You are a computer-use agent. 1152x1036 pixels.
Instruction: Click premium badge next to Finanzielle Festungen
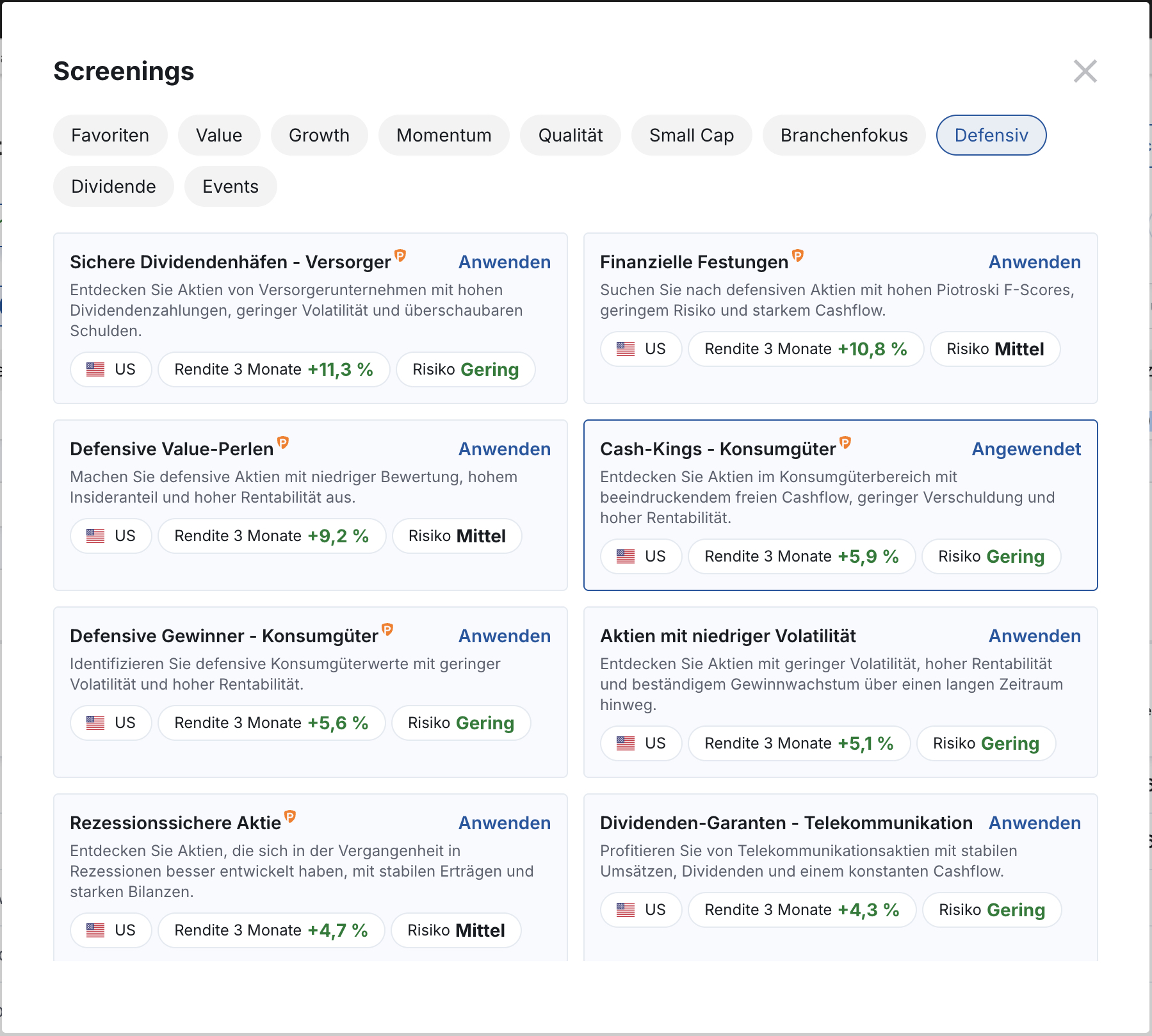click(798, 255)
